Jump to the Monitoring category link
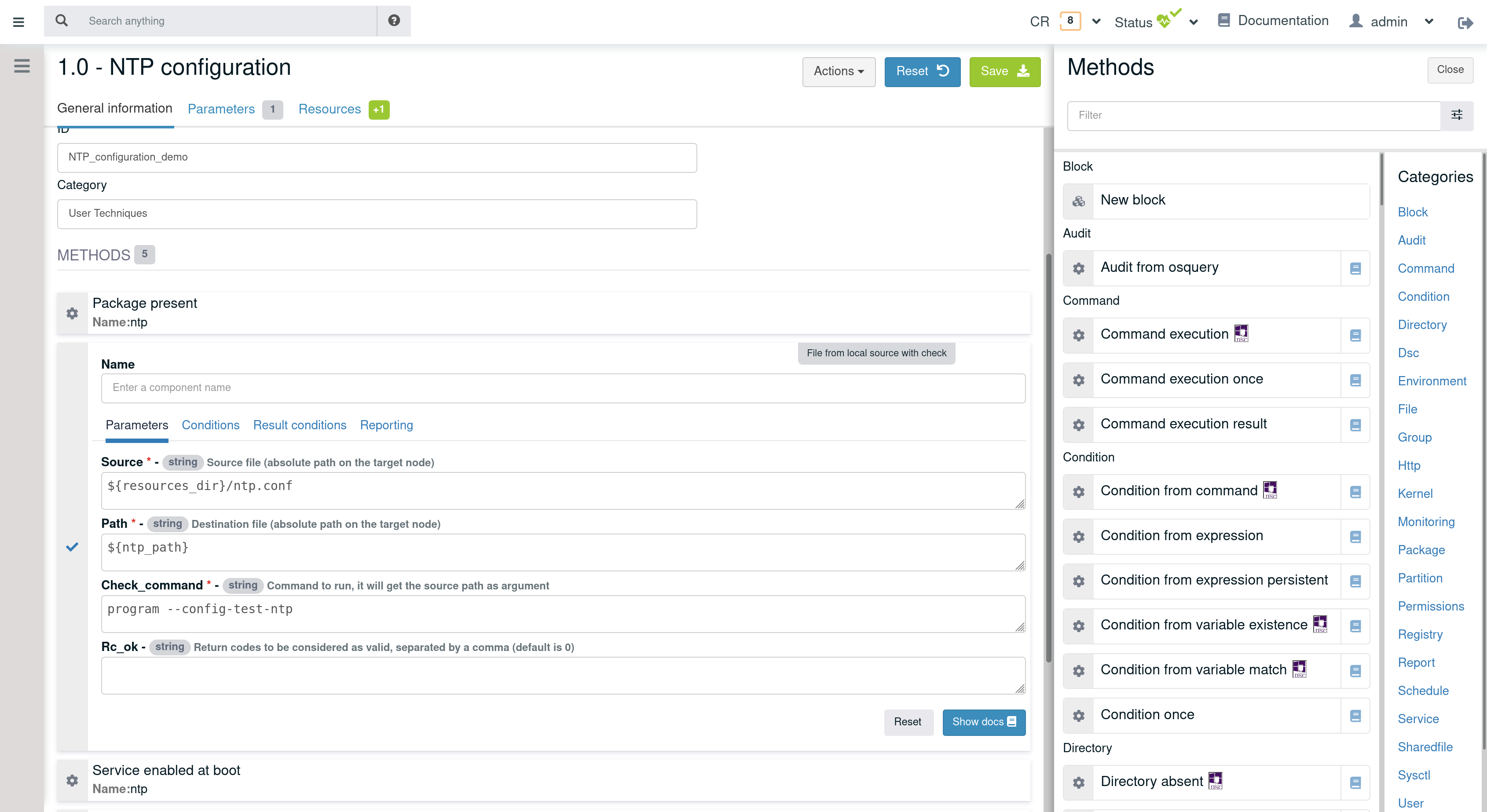The height and width of the screenshot is (812, 1487). pos(1426,522)
